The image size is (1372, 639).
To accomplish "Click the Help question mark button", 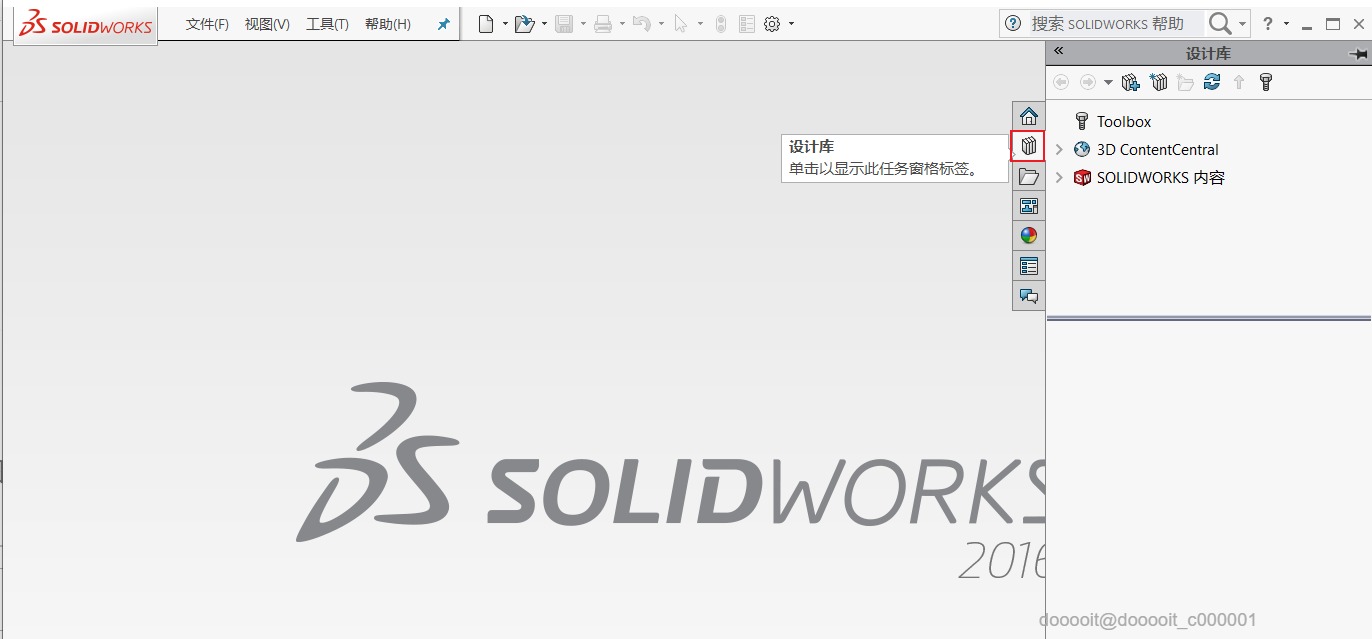I will click(1268, 23).
